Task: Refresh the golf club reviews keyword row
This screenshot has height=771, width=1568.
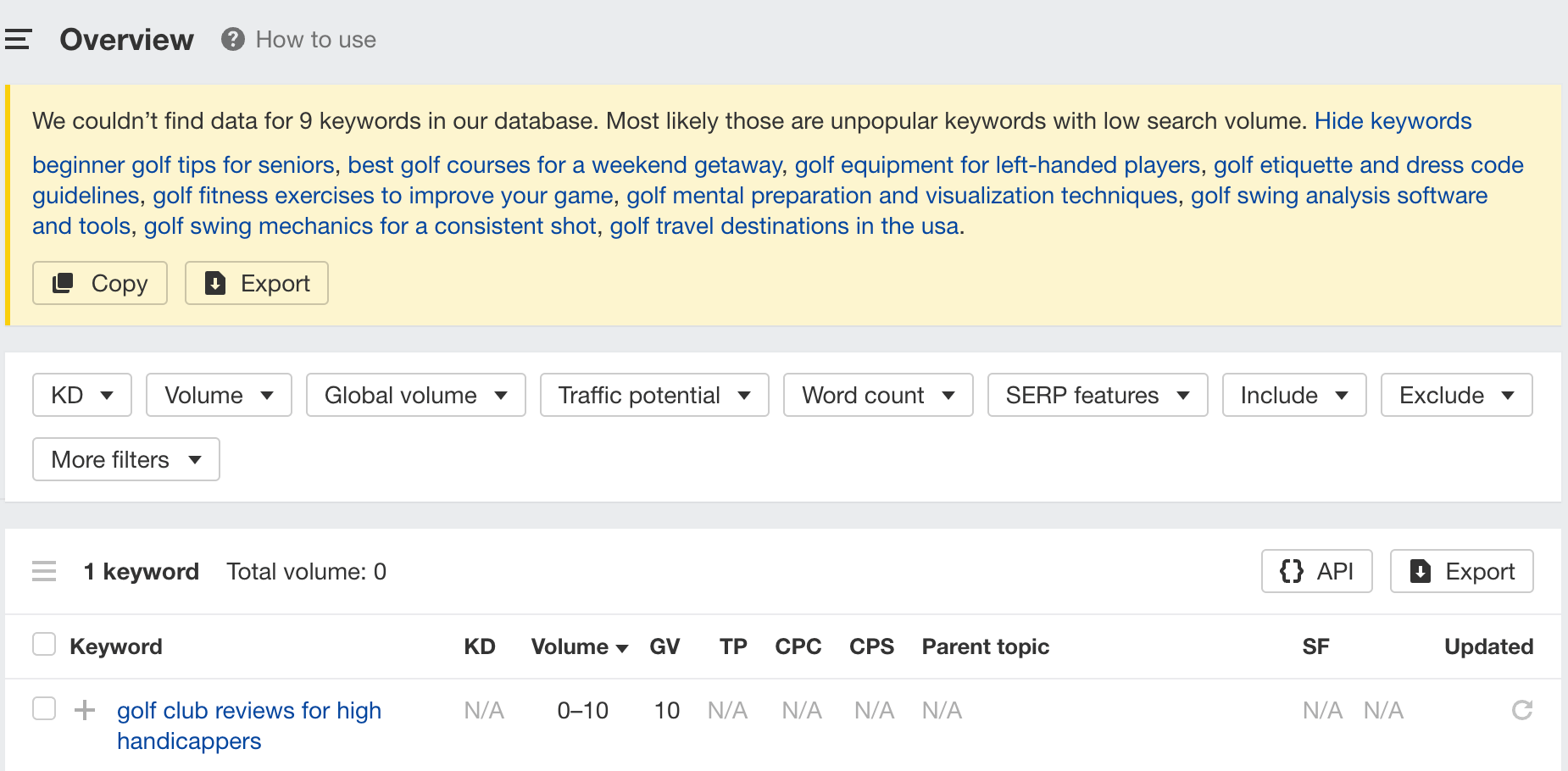Action: (1522, 710)
